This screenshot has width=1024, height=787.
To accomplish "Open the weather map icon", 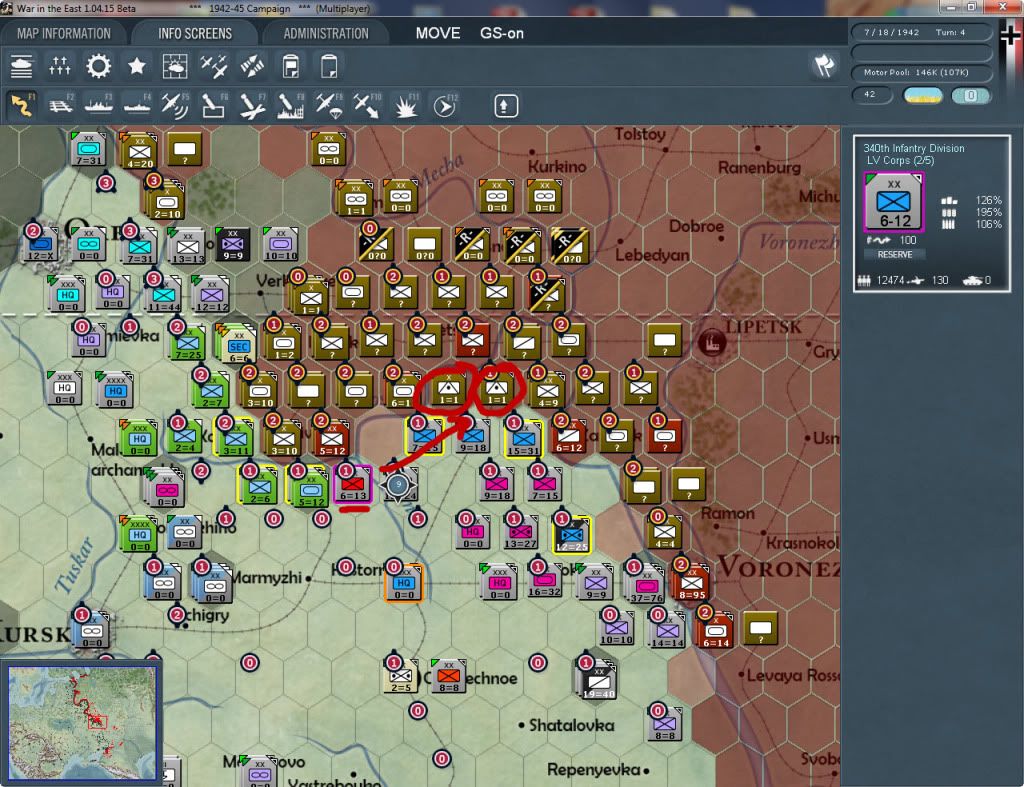I will click(174, 66).
